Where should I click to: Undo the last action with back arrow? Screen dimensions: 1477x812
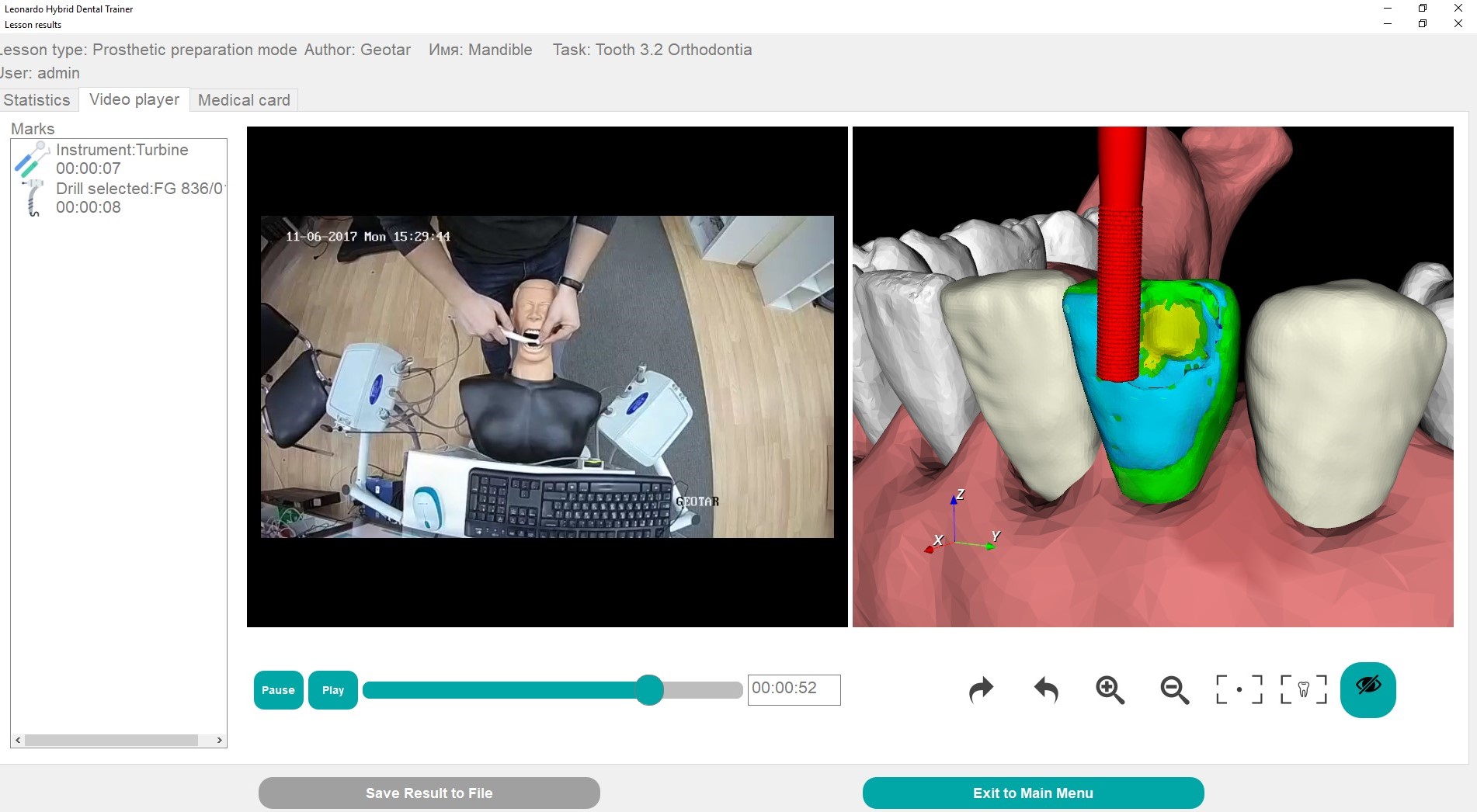click(1045, 690)
